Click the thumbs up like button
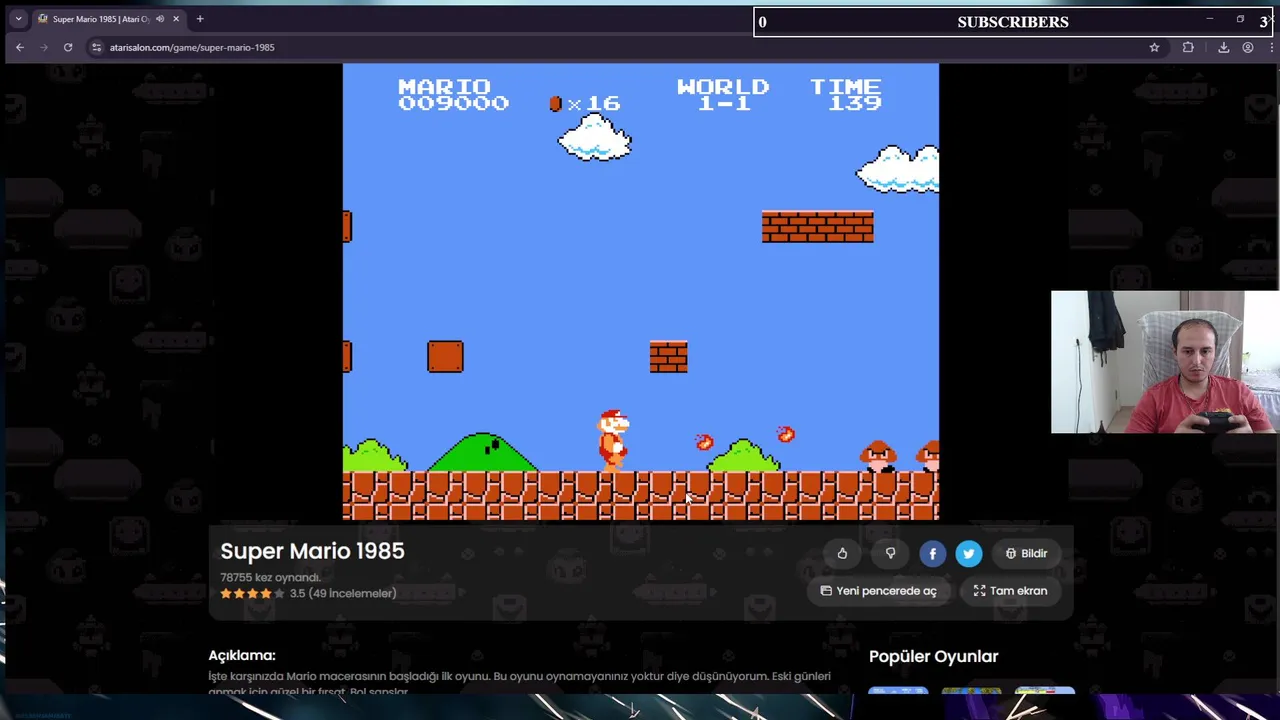1280x720 pixels. point(842,553)
